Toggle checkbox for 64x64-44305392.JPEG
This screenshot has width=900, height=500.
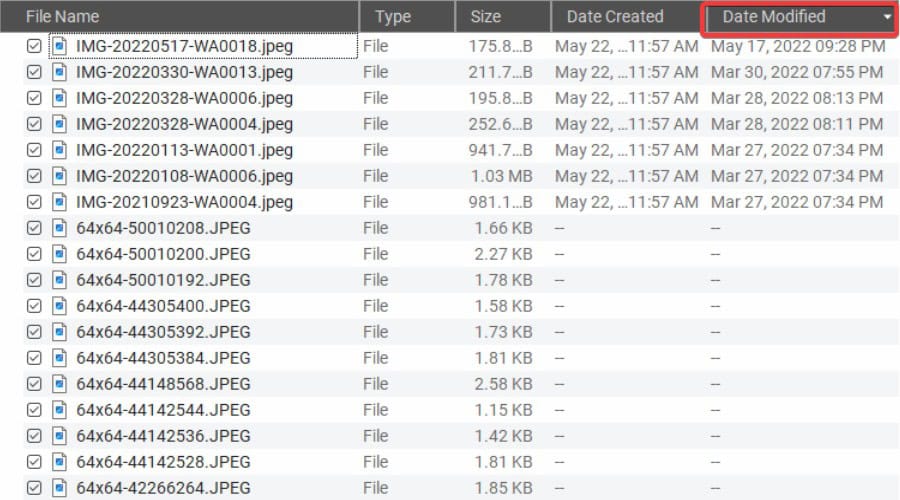pyautogui.click(x=34, y=332)
